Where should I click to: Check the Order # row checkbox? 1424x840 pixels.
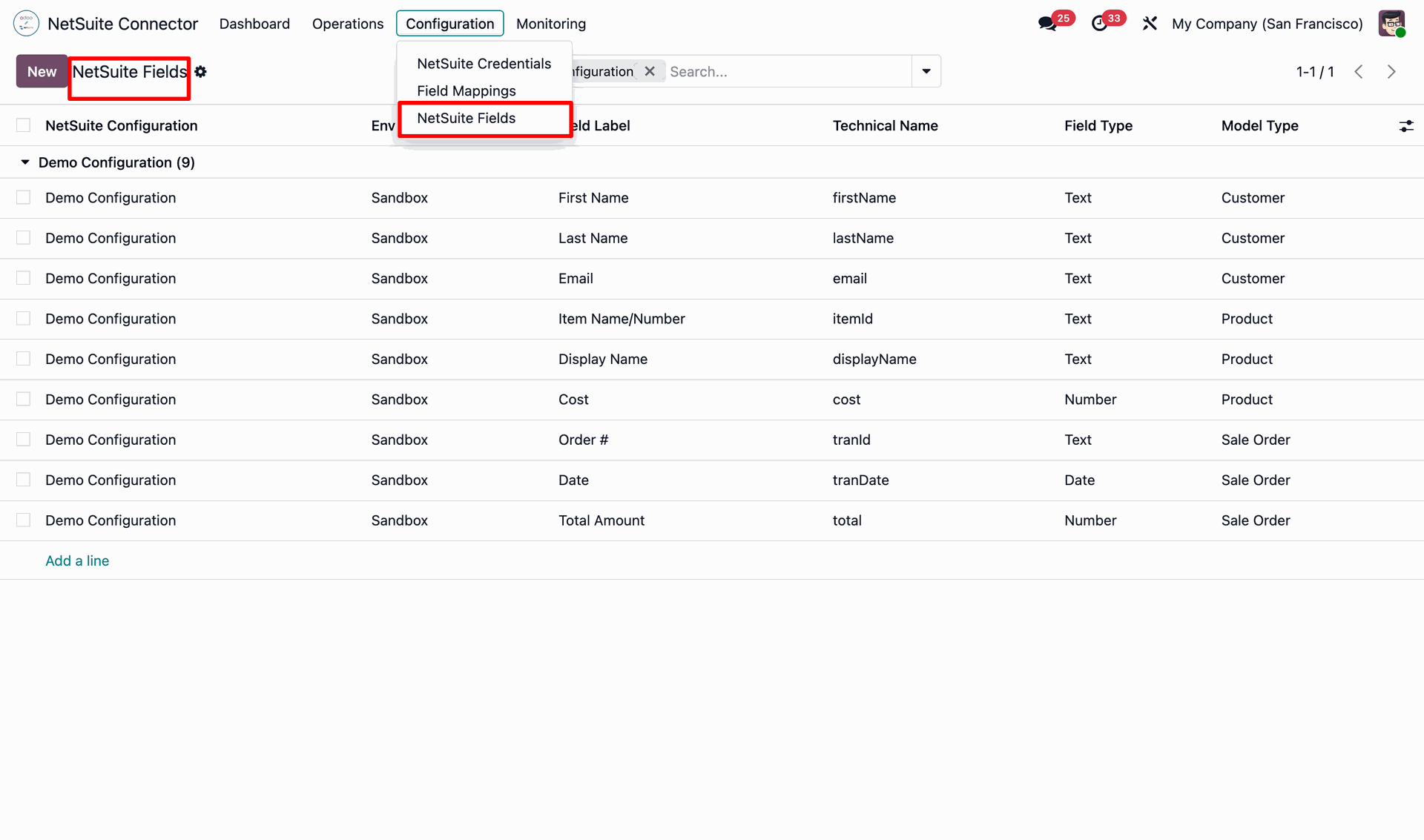[24, 440]
